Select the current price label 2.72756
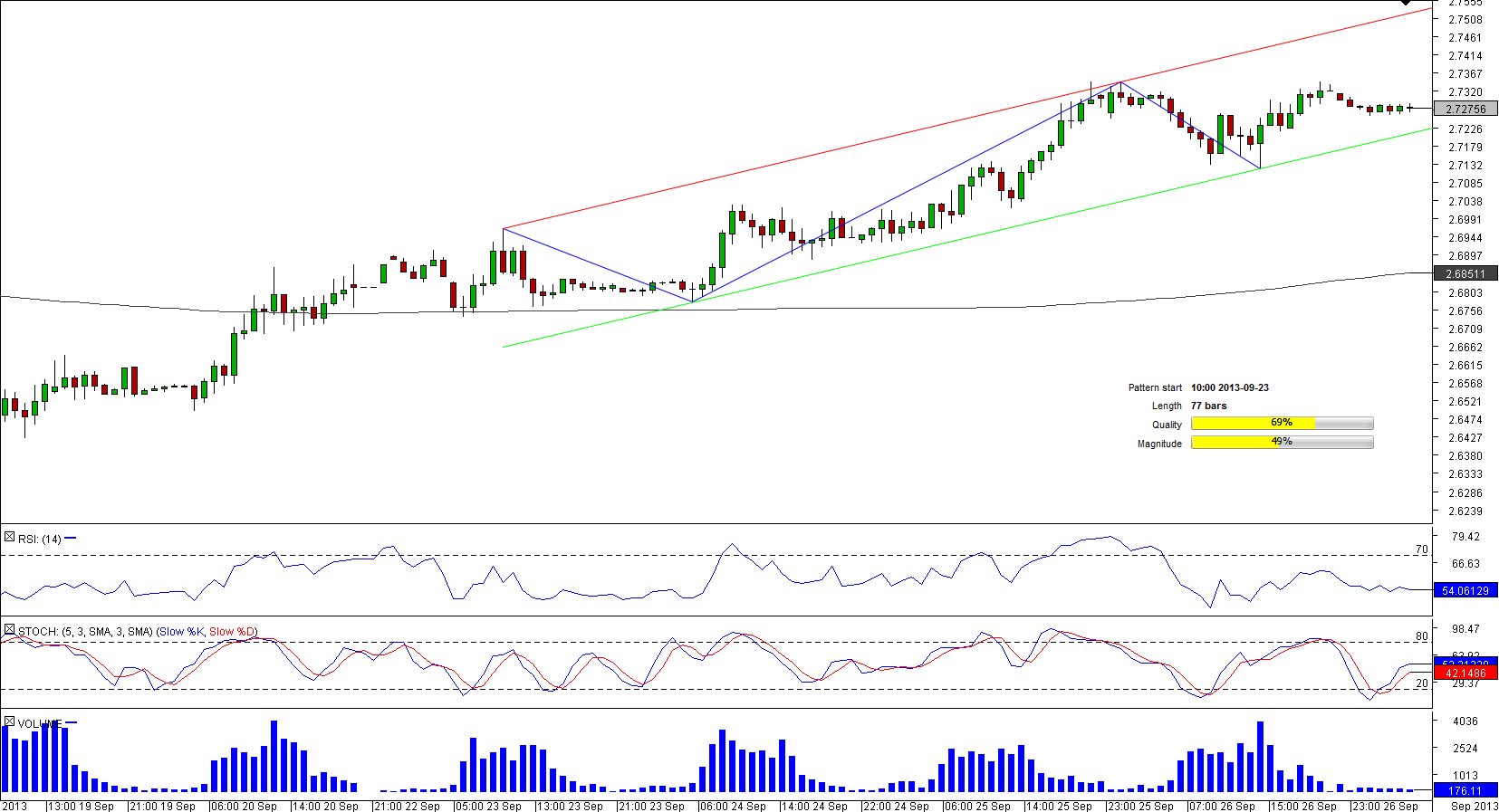 [x=1465, y=110]
